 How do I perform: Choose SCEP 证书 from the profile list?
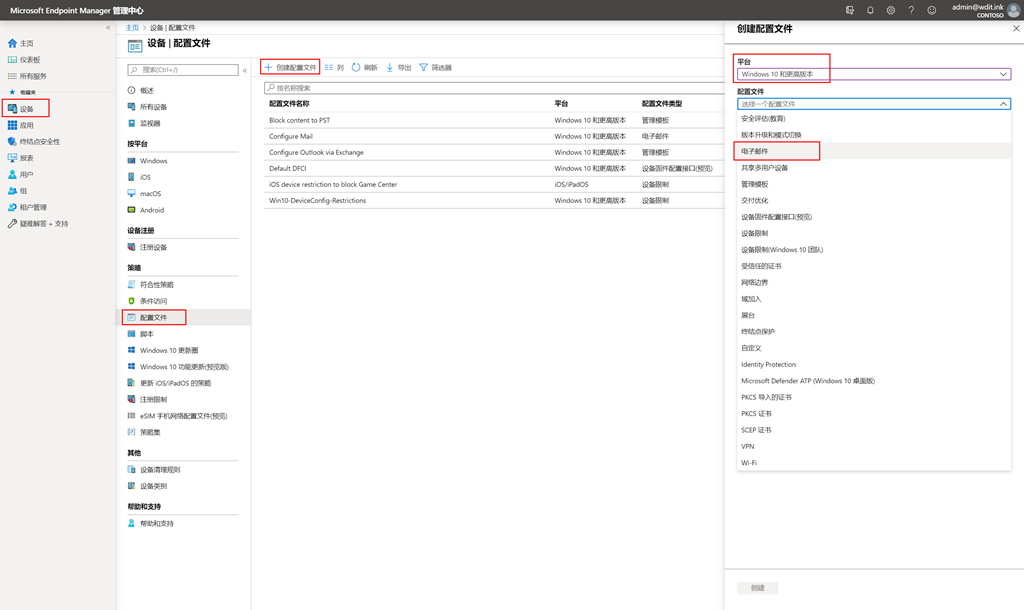point(874,430)
